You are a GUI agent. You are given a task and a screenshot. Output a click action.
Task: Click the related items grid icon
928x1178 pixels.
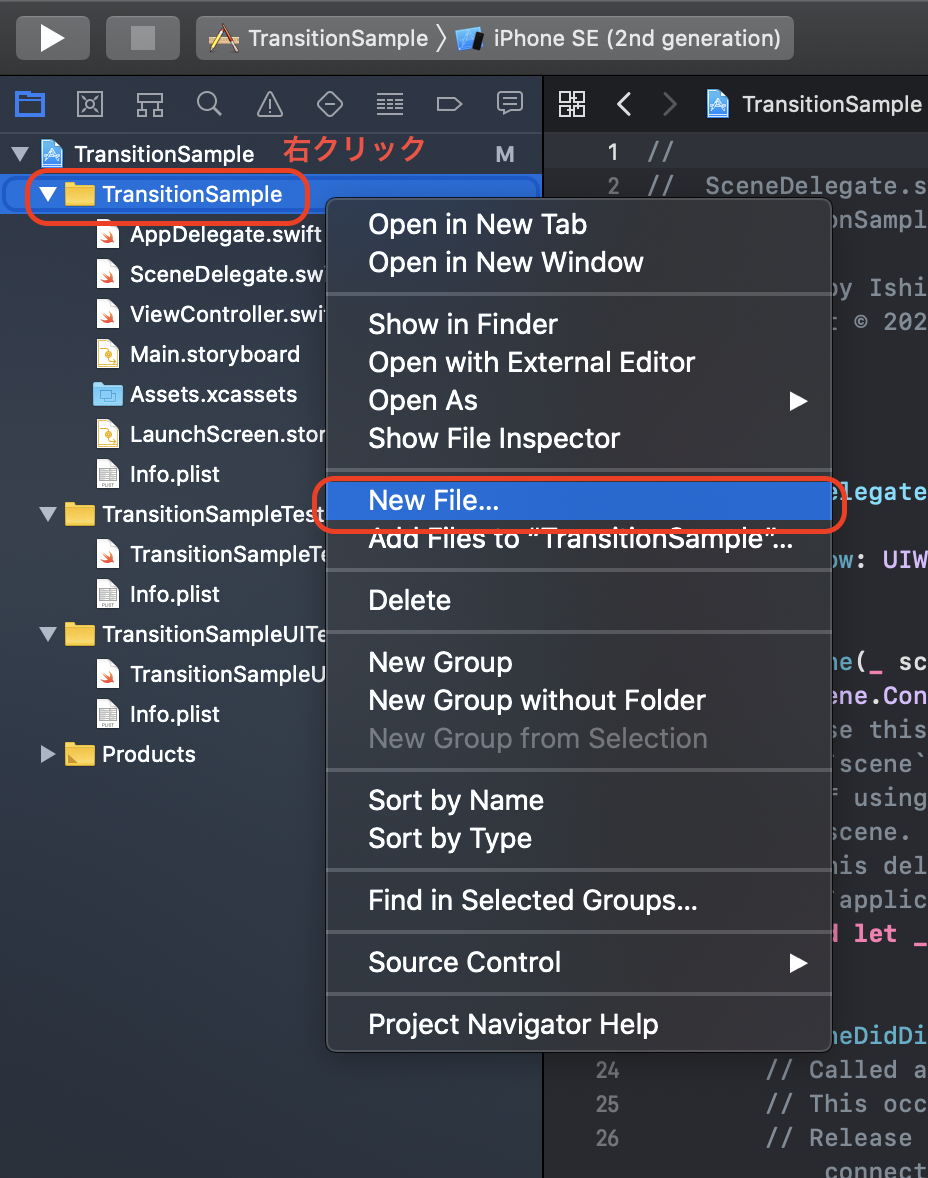(x=572, y=104)
